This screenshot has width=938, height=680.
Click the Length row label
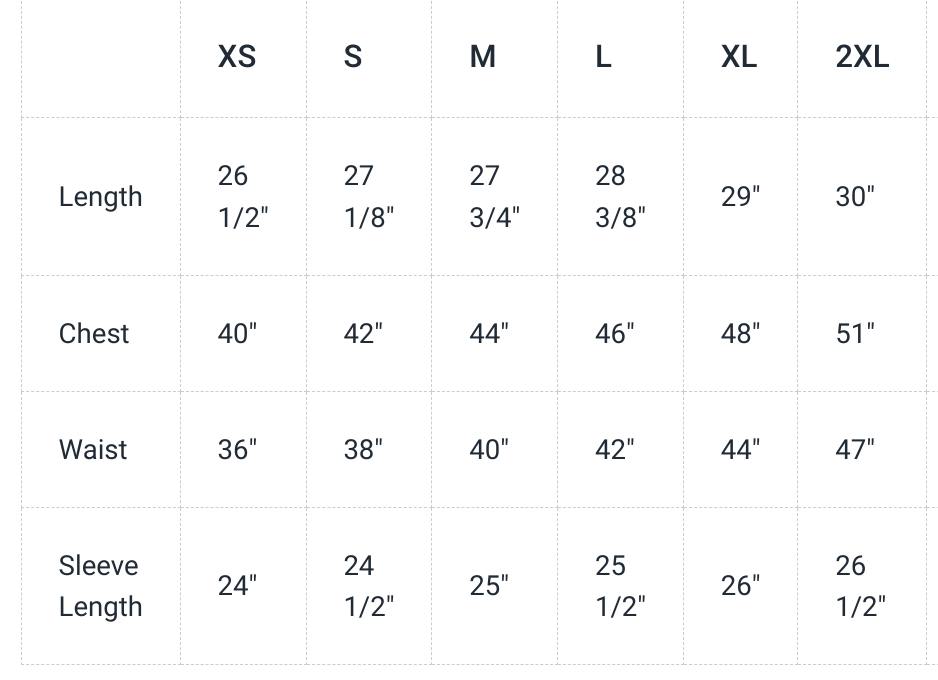click(100, 197)
